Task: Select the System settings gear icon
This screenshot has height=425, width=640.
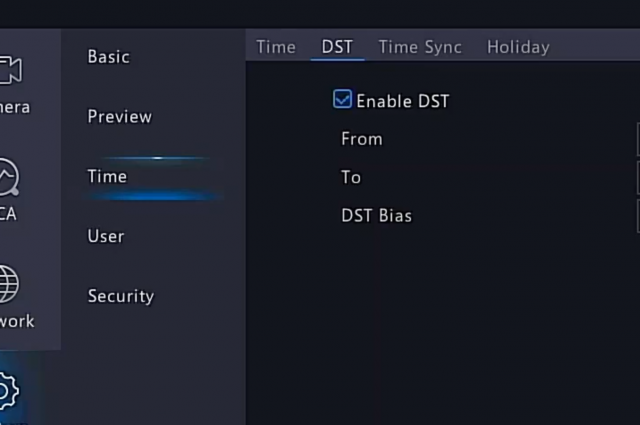Action: pyautogui.click(x=9, y=391)
